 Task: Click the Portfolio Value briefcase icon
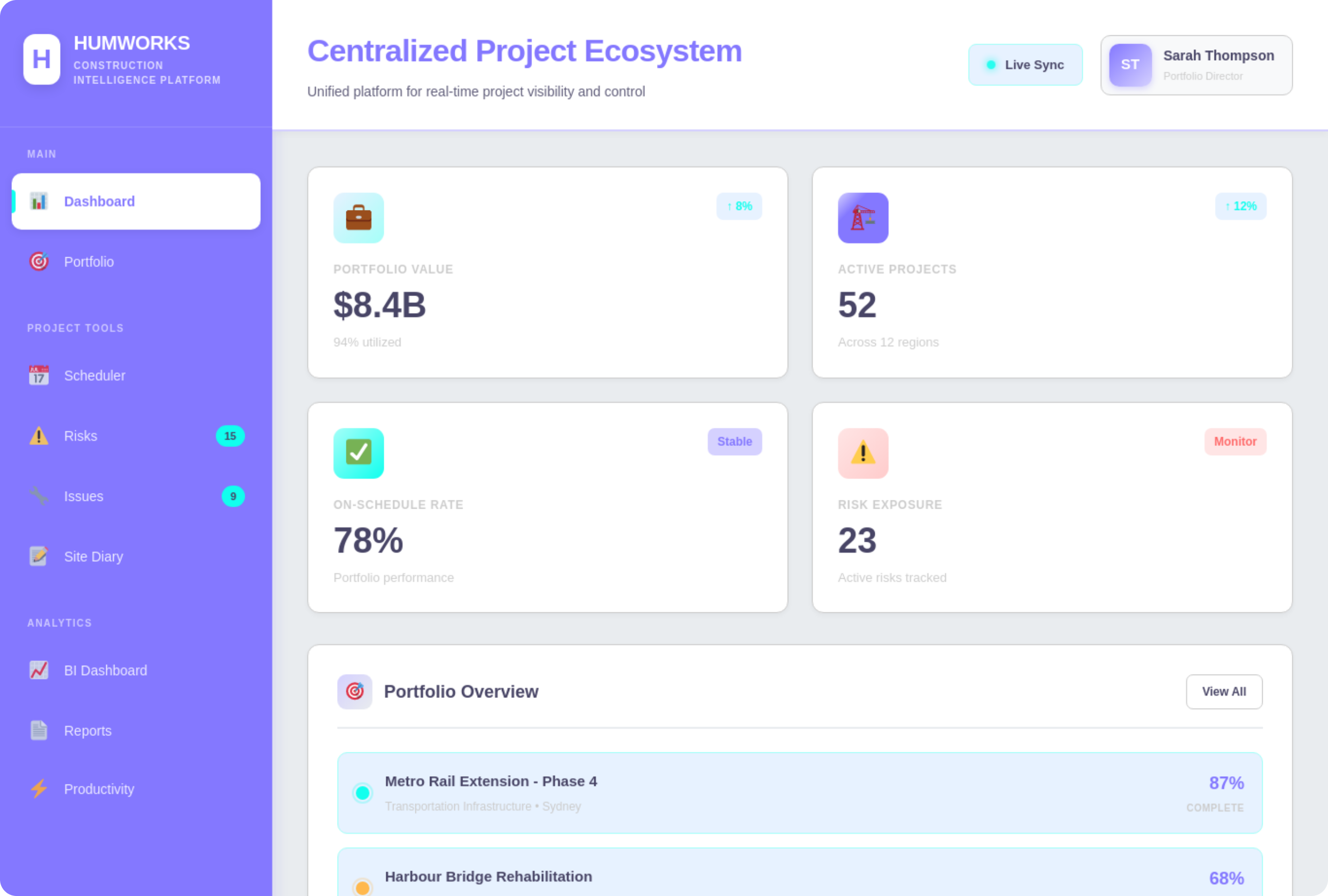click(358, 218)
